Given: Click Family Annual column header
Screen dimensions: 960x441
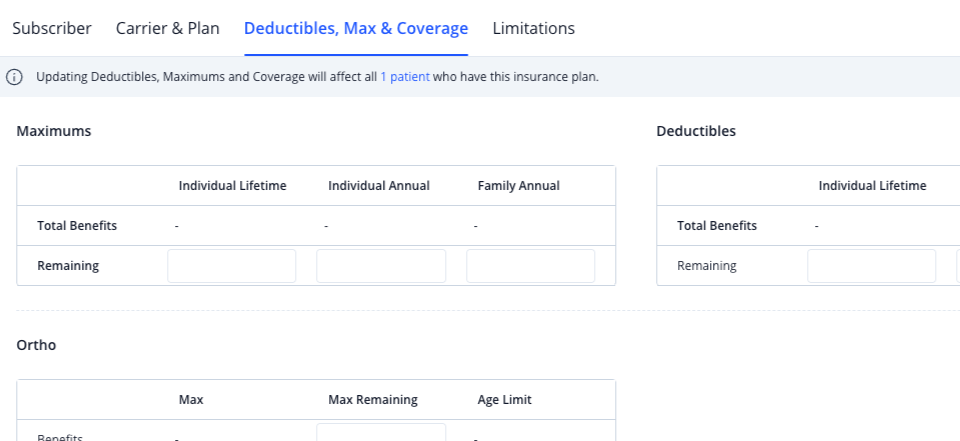Looking at the screenshot, I should click(519, 186).
